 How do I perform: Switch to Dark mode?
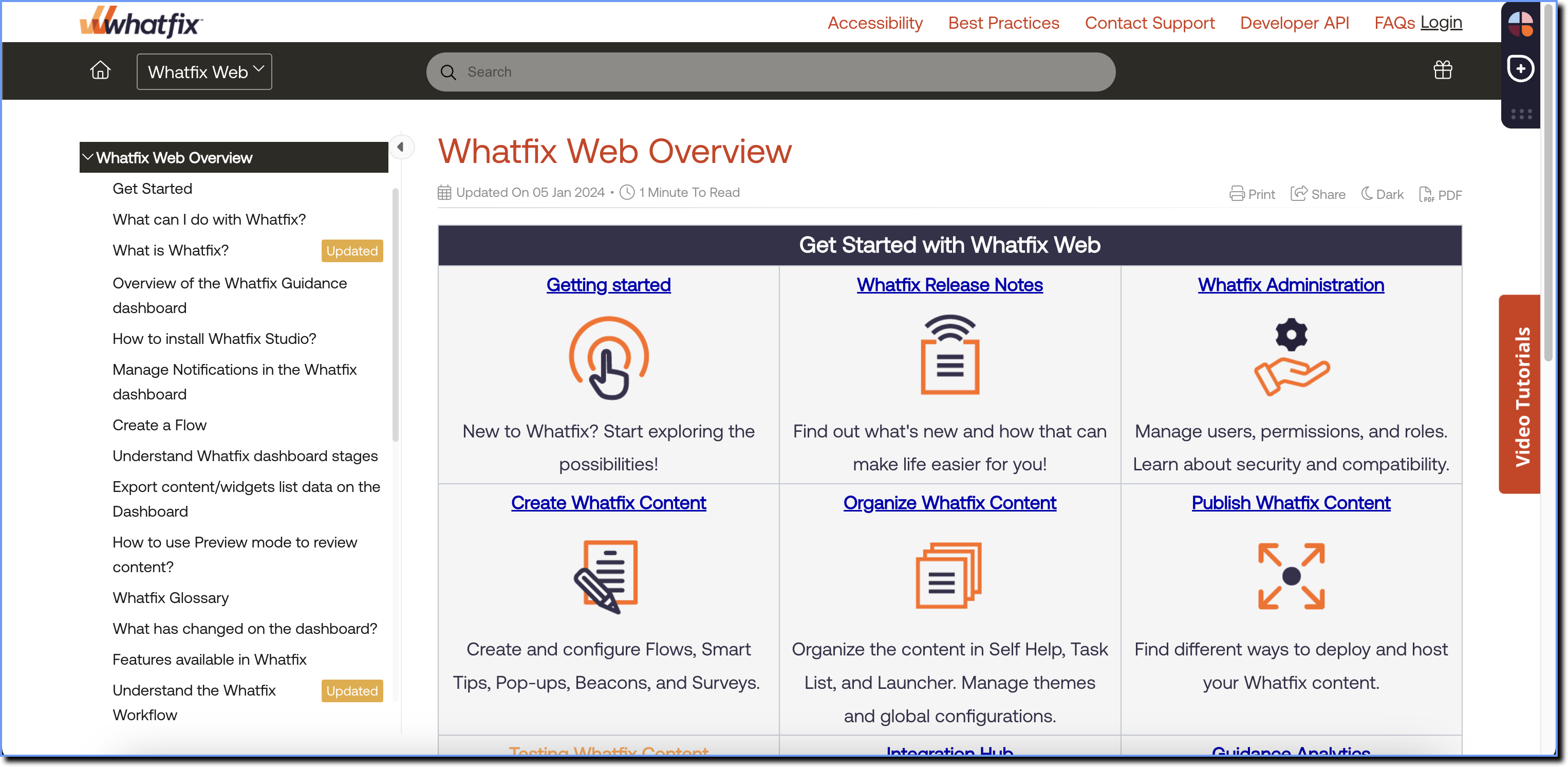(1383, 194)
